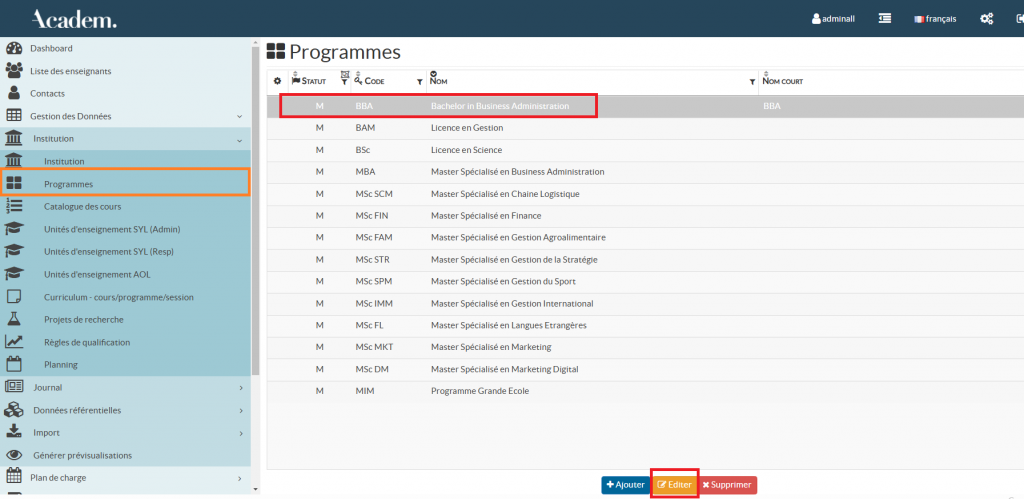Click the Ajouter button
Screen dimensions: 1024x499
coord(625,485)
